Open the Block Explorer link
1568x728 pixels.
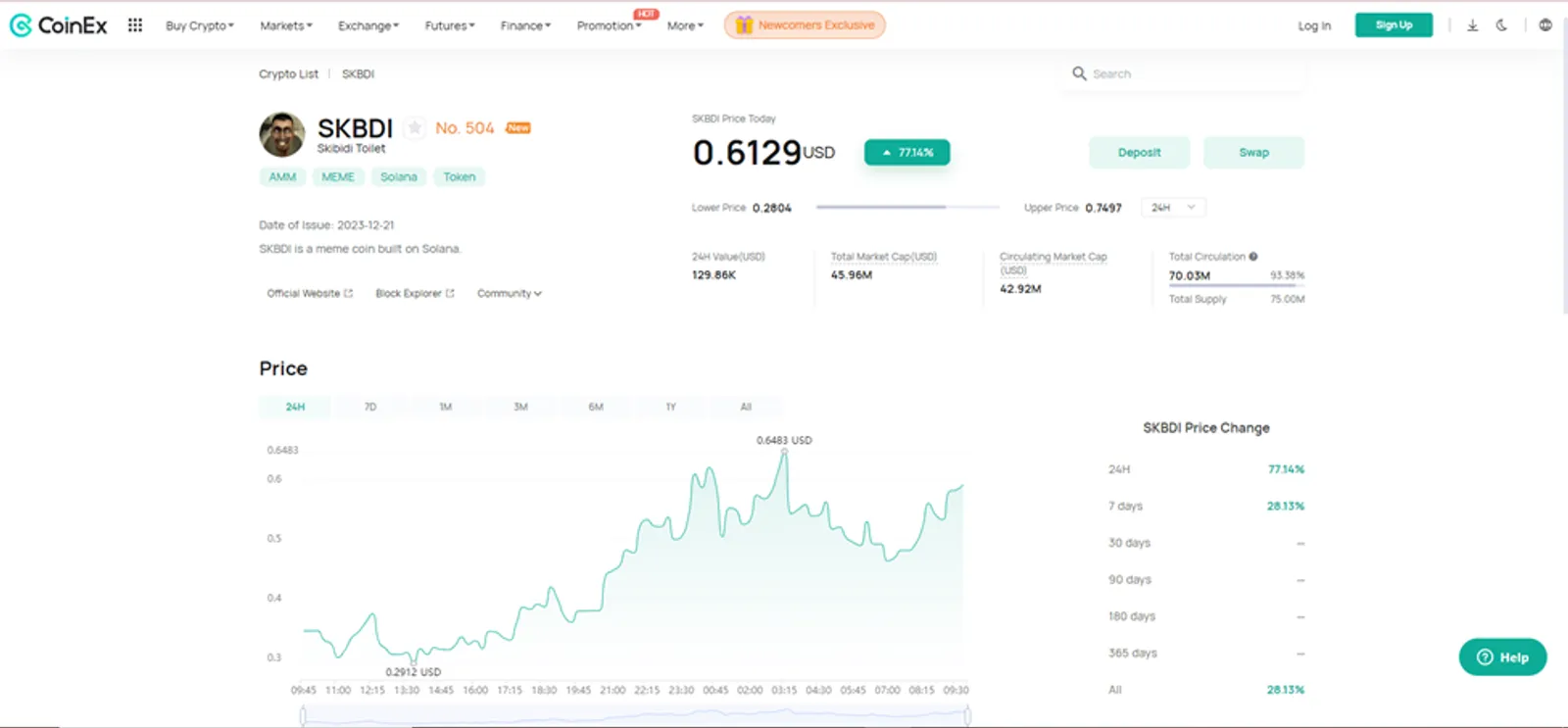(x=415, y=293)
